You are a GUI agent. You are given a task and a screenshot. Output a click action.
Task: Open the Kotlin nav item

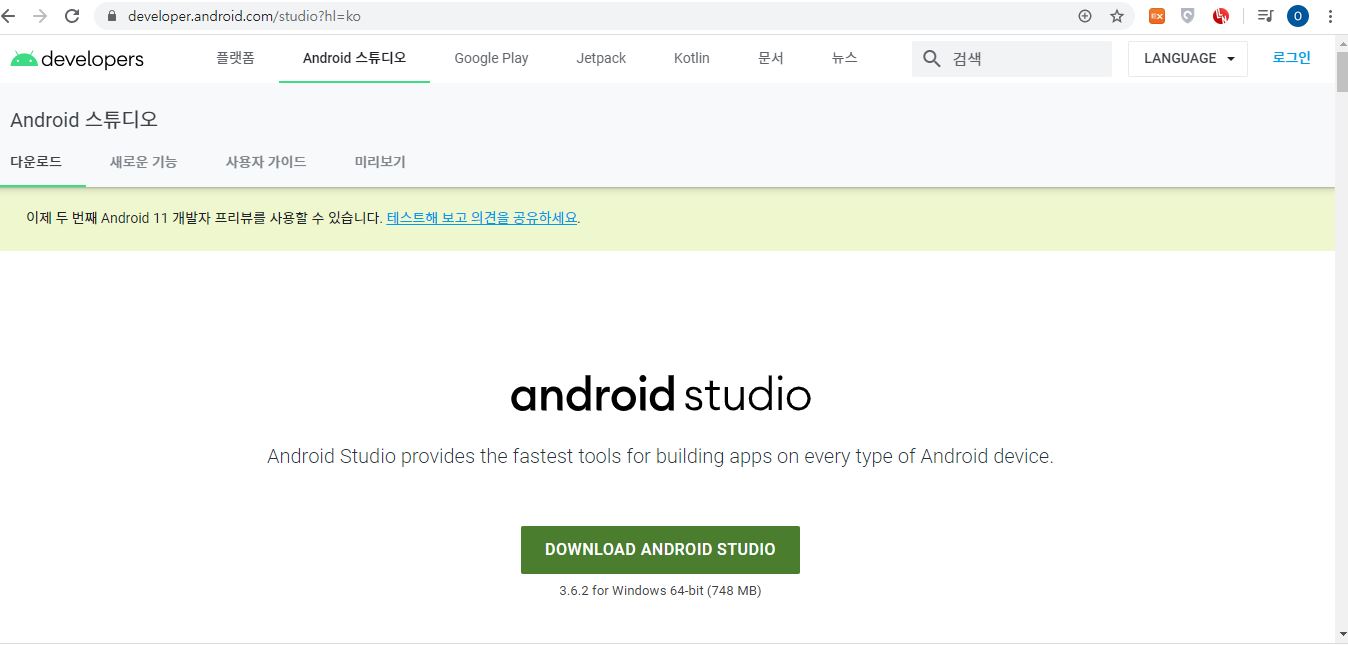coord(692,58)
